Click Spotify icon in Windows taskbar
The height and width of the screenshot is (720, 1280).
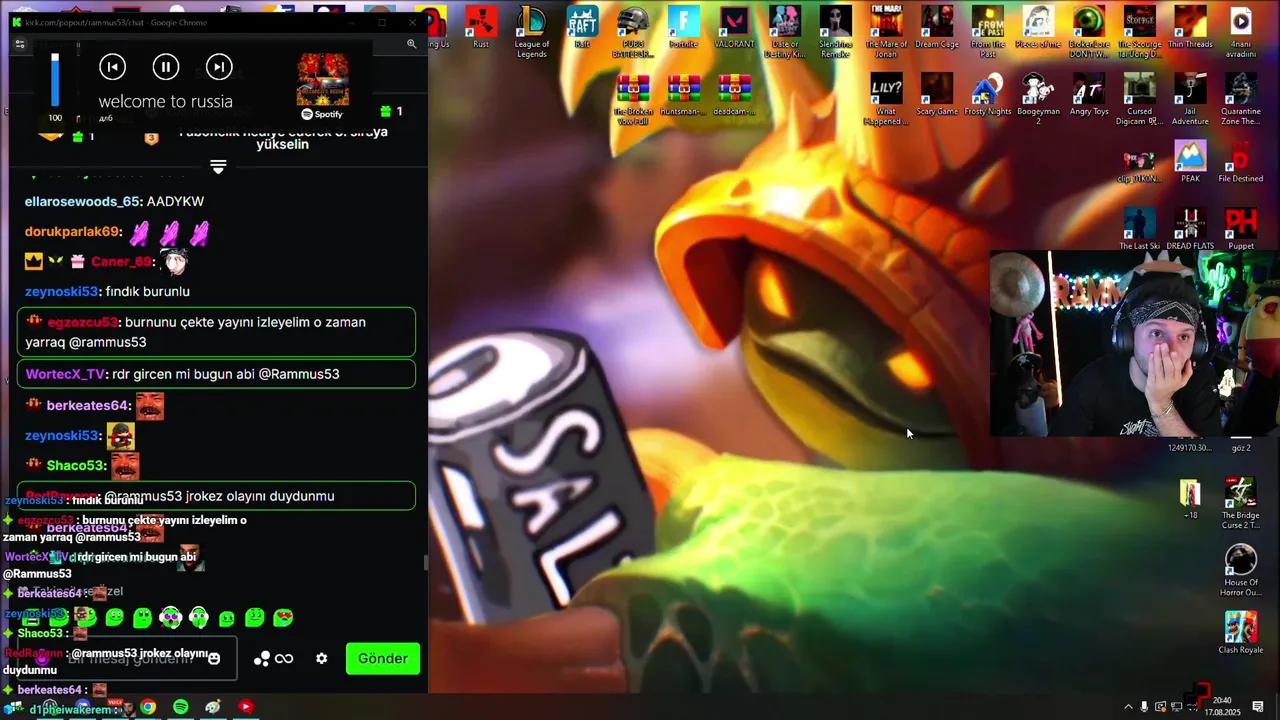tap(180, 707)
